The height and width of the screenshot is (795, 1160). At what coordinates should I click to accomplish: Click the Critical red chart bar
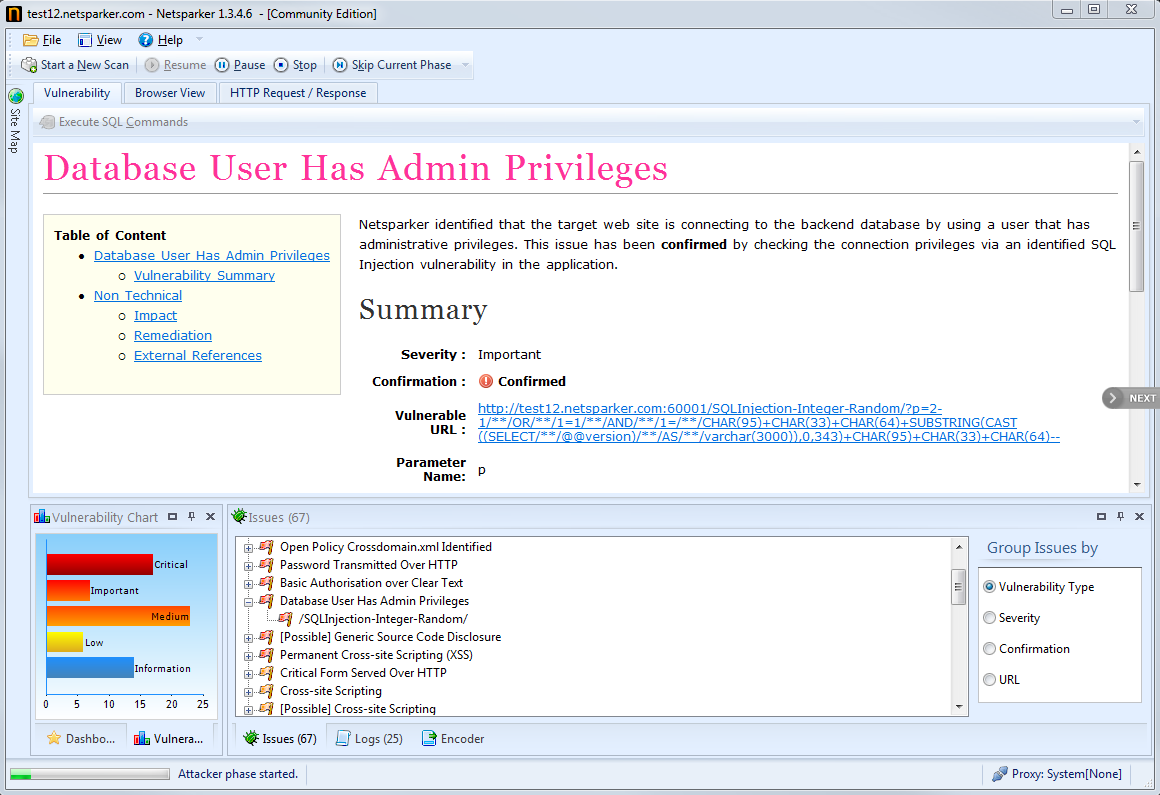click(x=100, y=564)
